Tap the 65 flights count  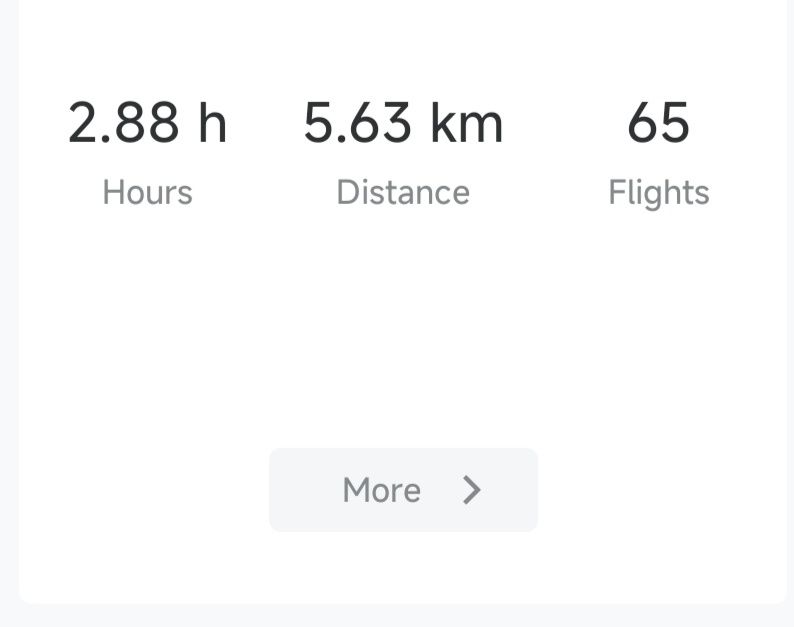click(x=658, y=123)
